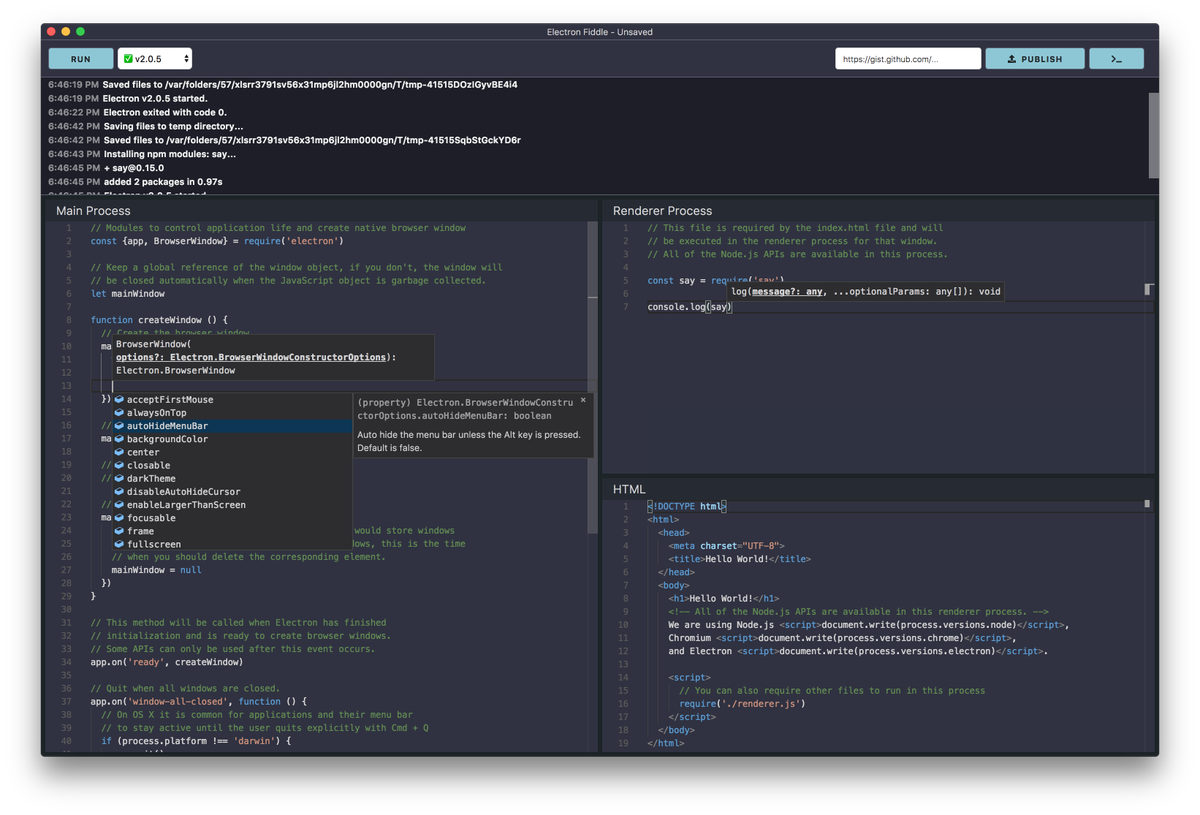Click the property icon beside focusable
This screenshot has width=1200, height=815.
click(119, 518)
